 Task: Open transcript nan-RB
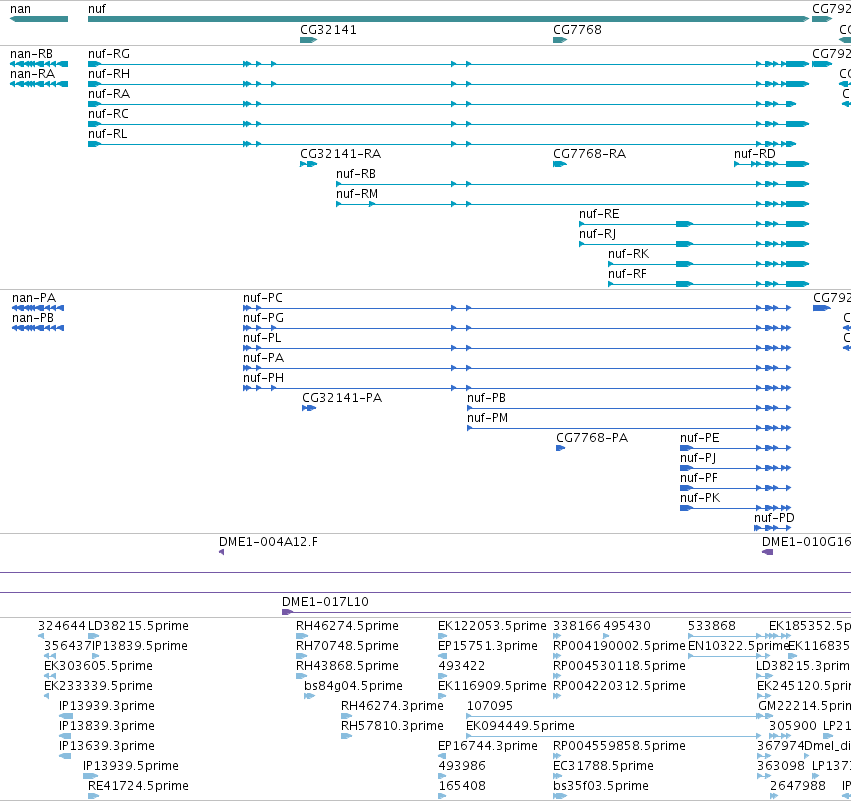tap(31, 54)
